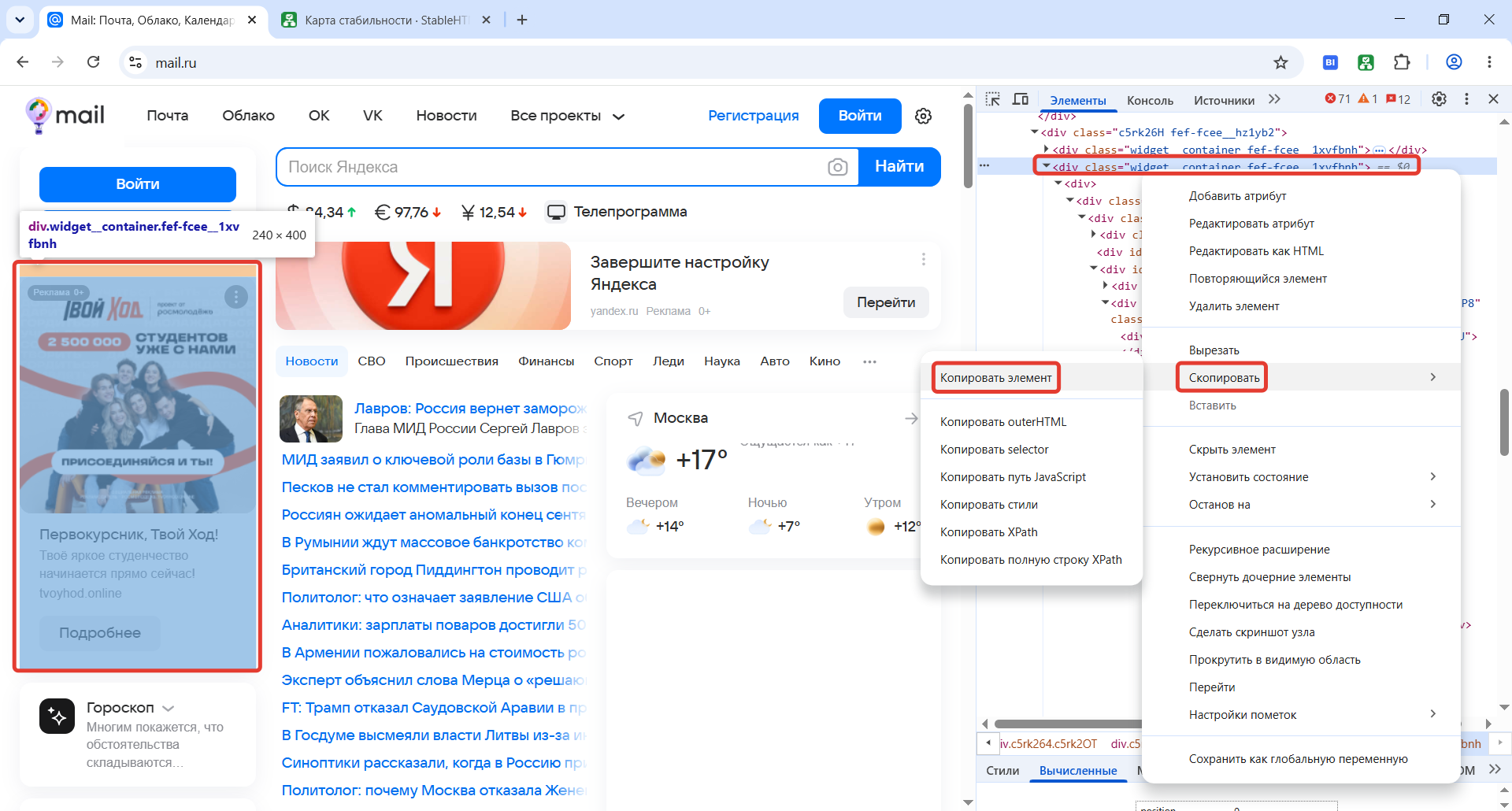Click the camera image search icon
This screenshot has width=1512, height=811.
pos(838,167)
